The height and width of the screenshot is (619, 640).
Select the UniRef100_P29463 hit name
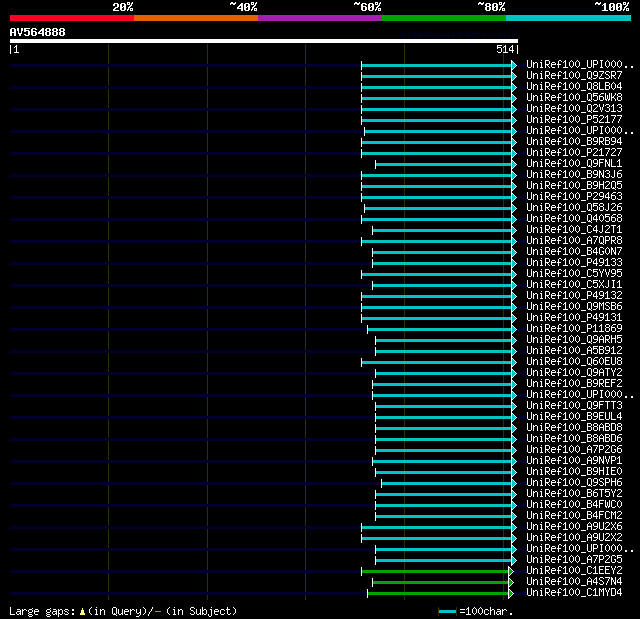click(574, 197)
